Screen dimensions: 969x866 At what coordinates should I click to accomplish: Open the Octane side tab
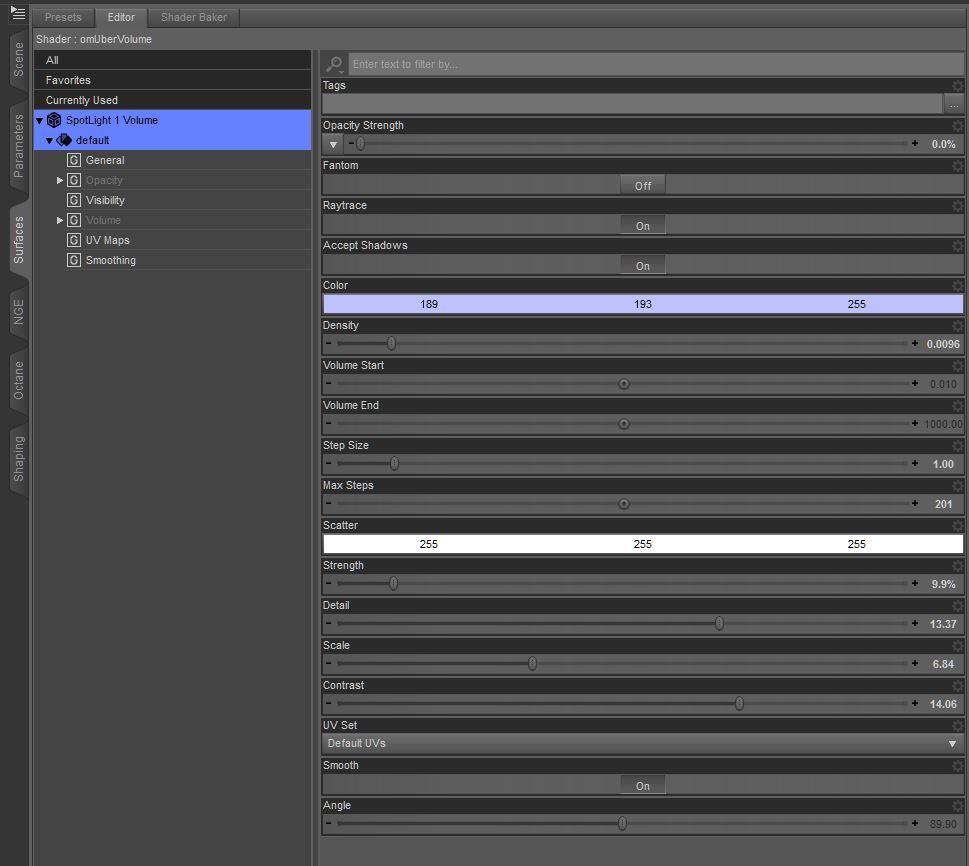(x=19, y=380)
